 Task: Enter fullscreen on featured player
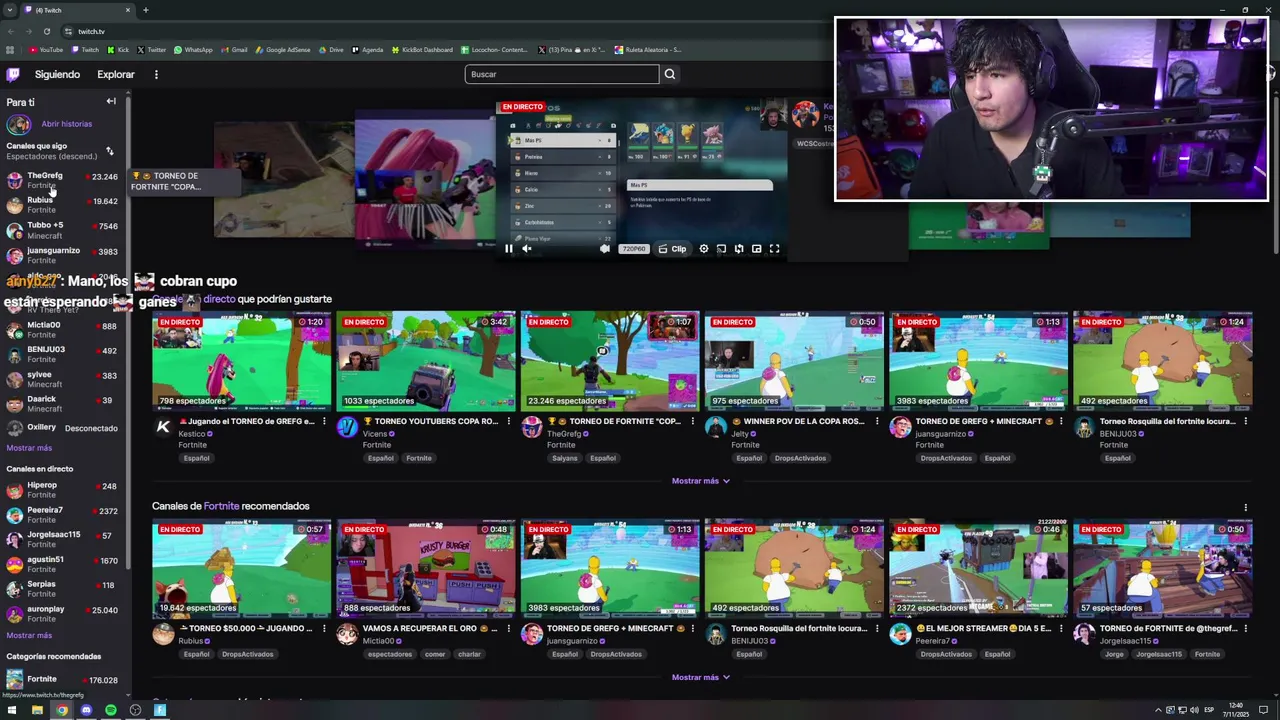click(774, 249)
